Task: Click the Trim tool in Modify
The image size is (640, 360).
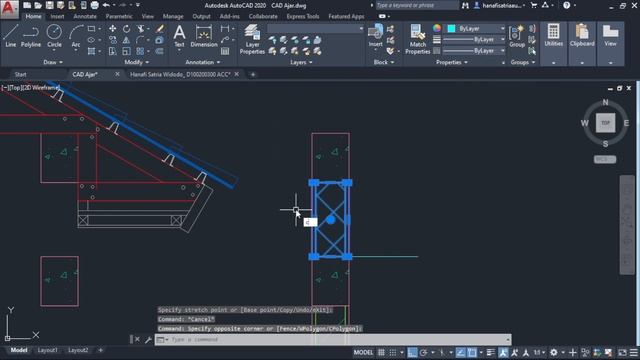Action: point(140,29)
